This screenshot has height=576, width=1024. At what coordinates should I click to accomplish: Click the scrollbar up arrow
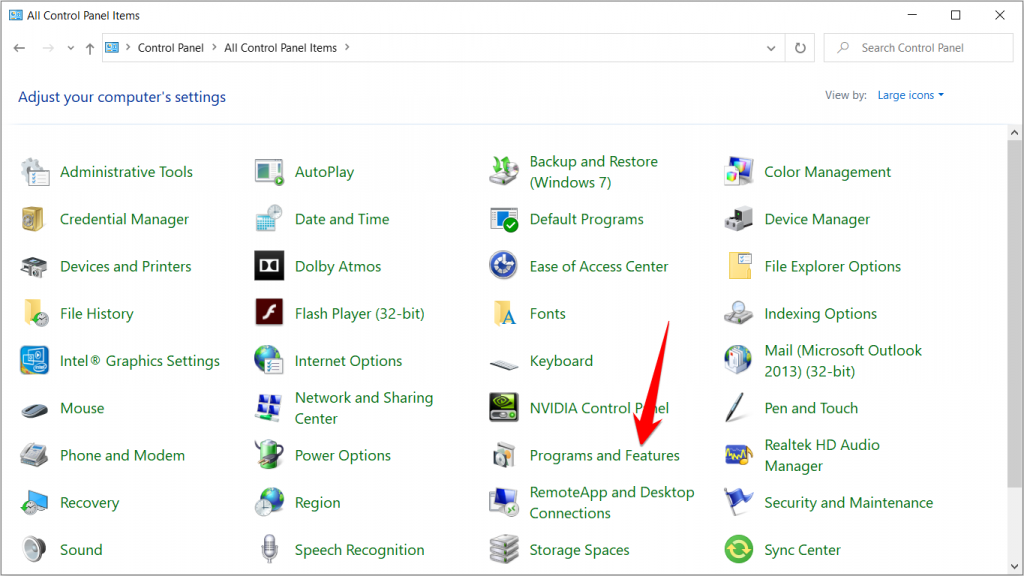click(1014, 133)
